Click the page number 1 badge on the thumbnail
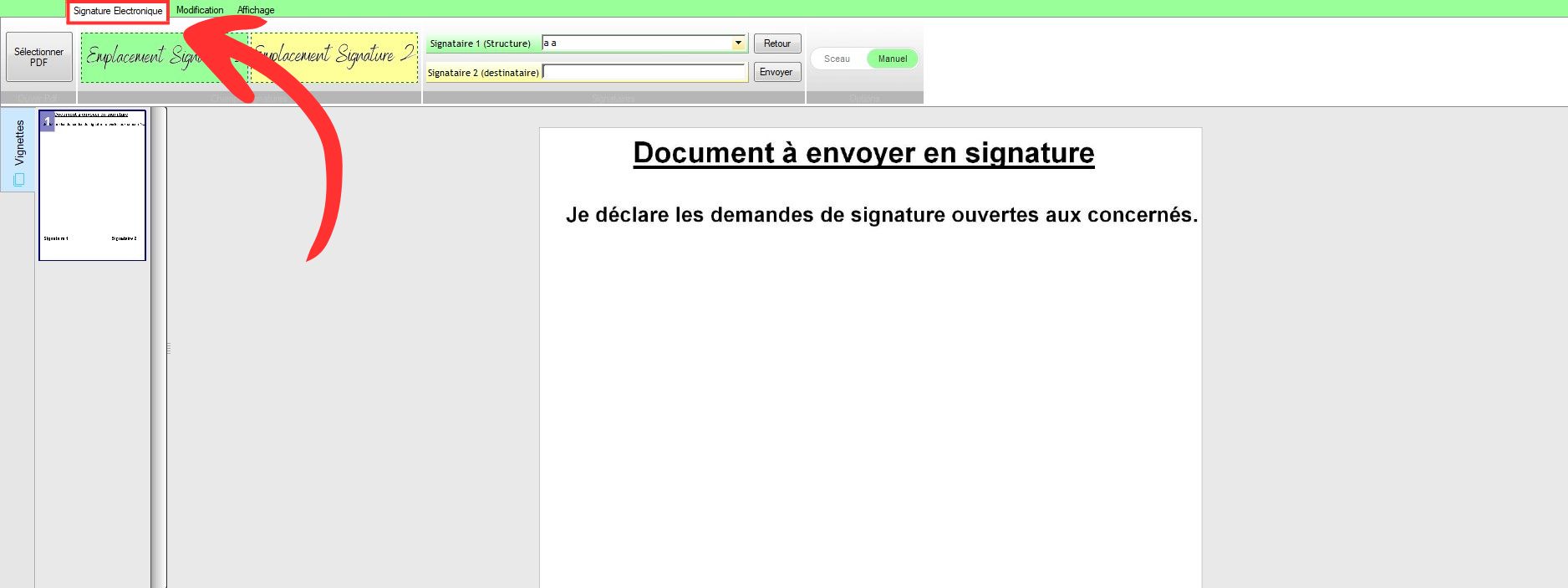Image resolution: width=1568 pixels, height=588 pixels. (x=48, y=122)
